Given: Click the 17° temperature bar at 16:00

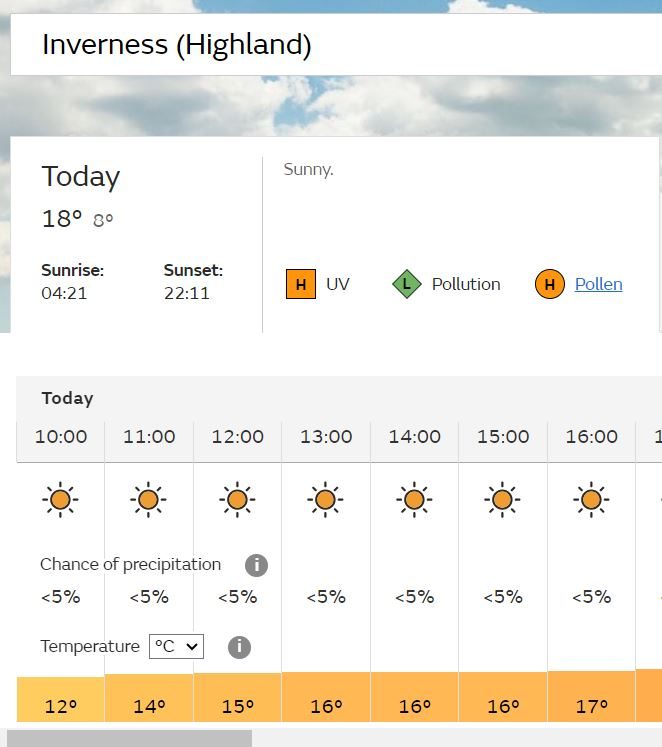Looking at the screenshot, I should click(x=592, y=697).
